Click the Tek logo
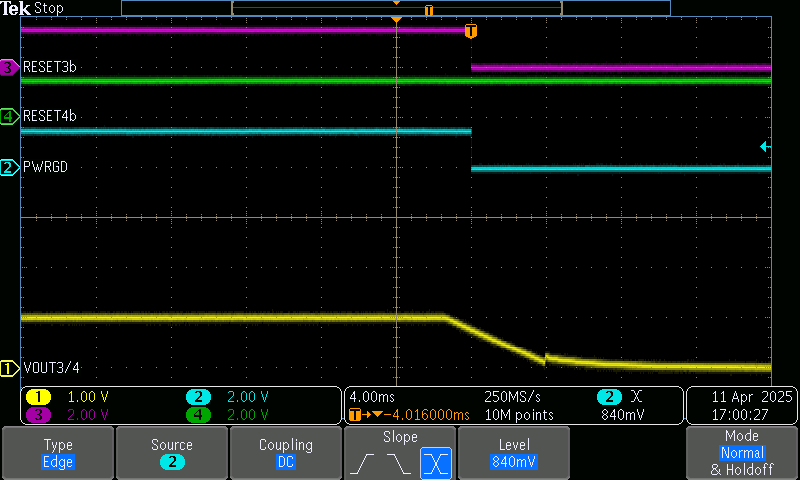800x480 pixels. point(16,8)
